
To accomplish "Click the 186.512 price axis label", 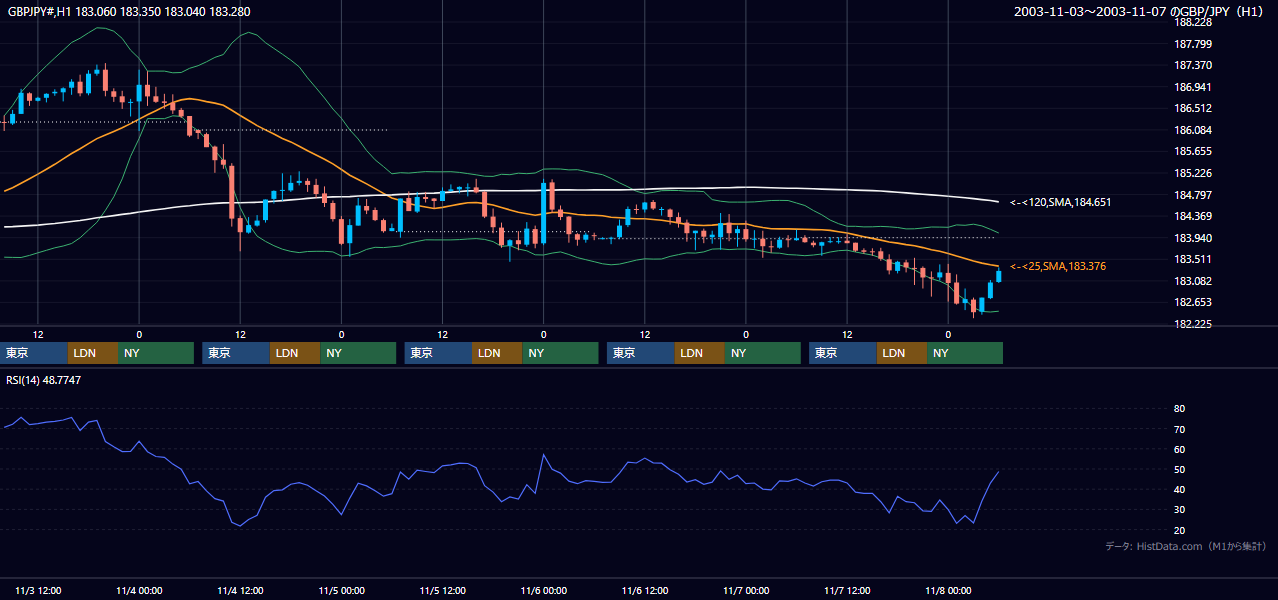I will (1192, 108).
